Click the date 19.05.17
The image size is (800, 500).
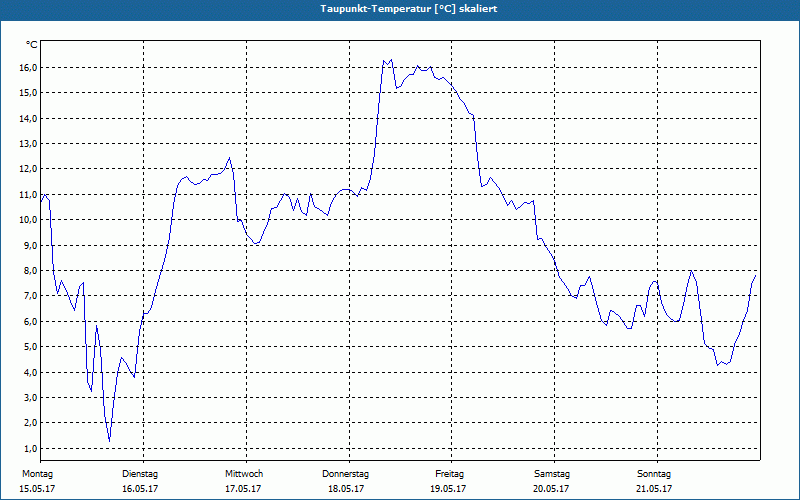click(x=448, y=489)
